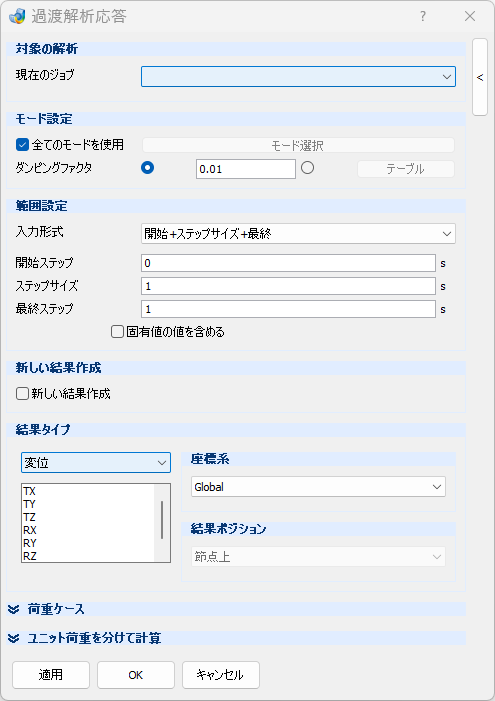This screenshot has height=701, width=495.
Task: Click the component list scrollbar
Action: coord(161,520)
